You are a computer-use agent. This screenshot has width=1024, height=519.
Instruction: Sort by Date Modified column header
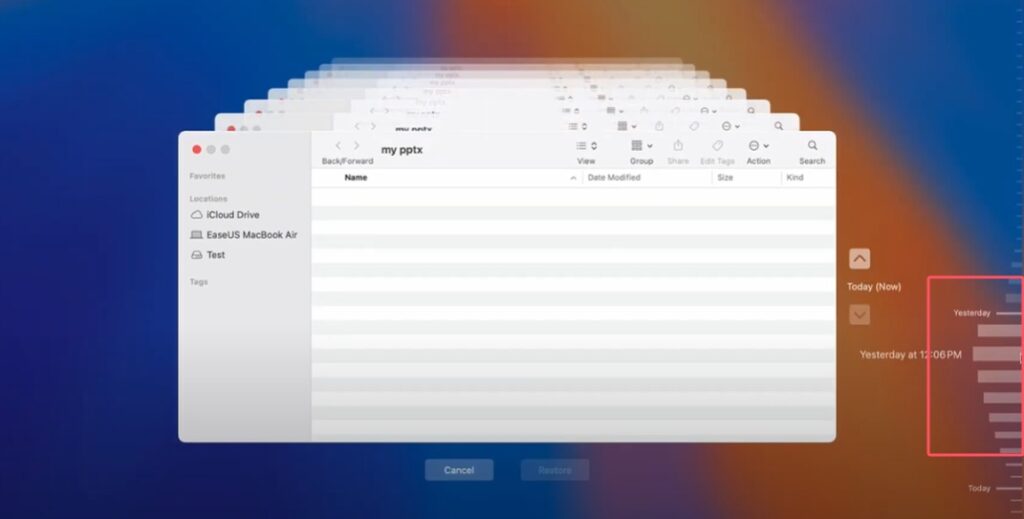click(x=614, y=178)
